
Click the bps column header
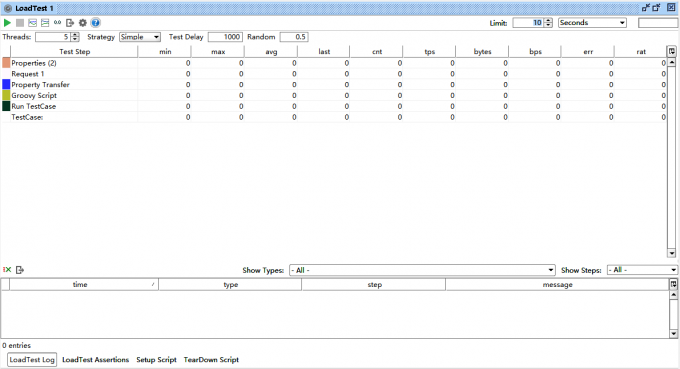(x=535, y=52)
